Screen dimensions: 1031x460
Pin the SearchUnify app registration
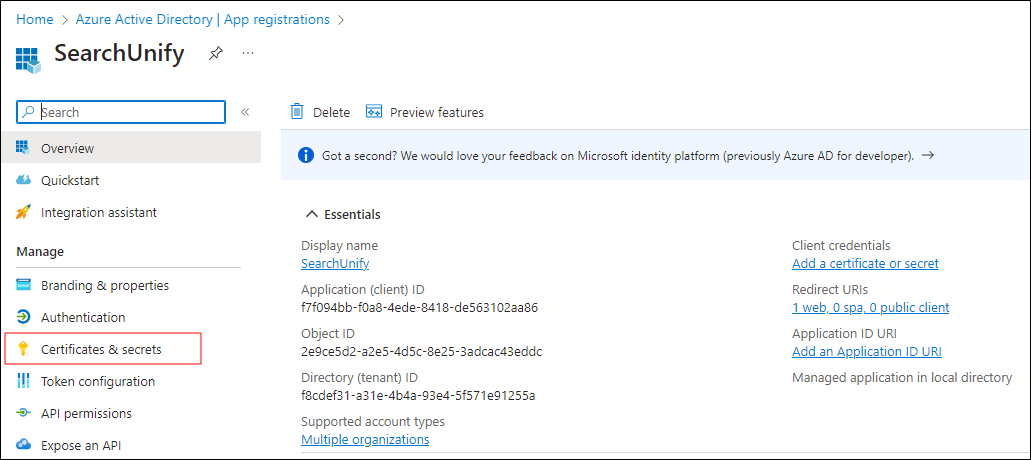point(215,54)
